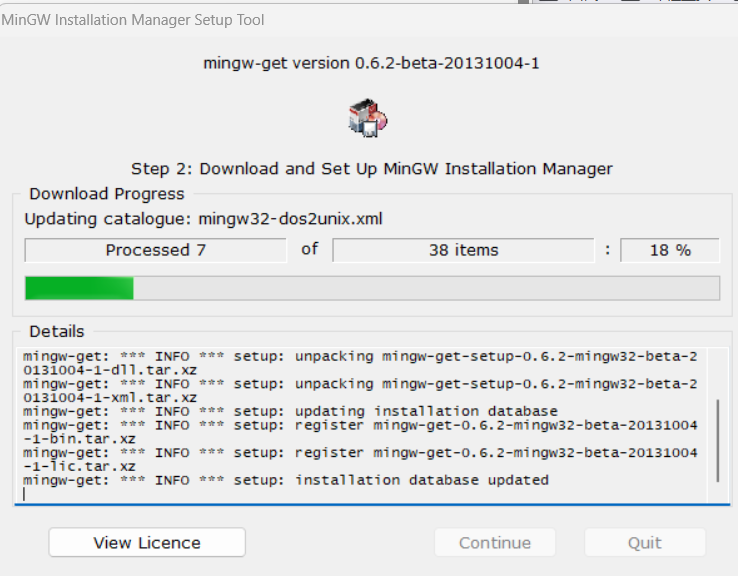Screen dimensions: 738x576
Task: Open the View Licence button
Action: pos(147,543)
